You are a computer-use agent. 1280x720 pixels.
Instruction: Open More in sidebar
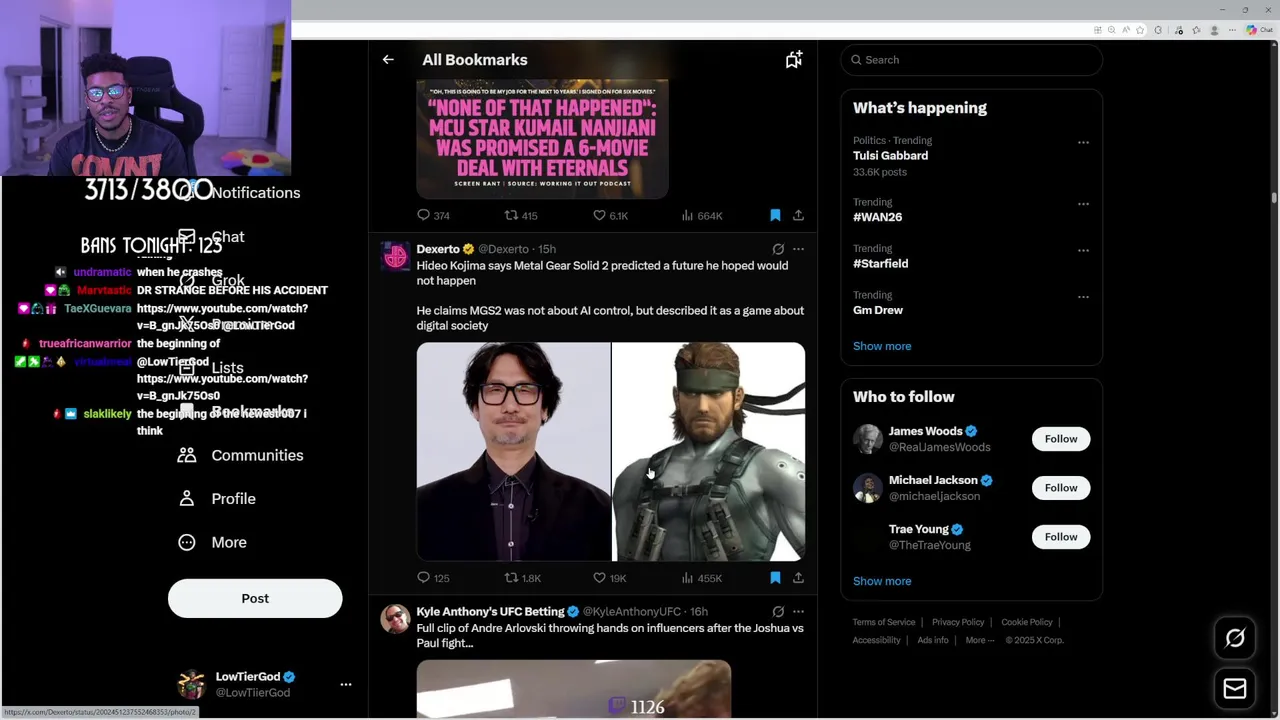pos(212,542)
